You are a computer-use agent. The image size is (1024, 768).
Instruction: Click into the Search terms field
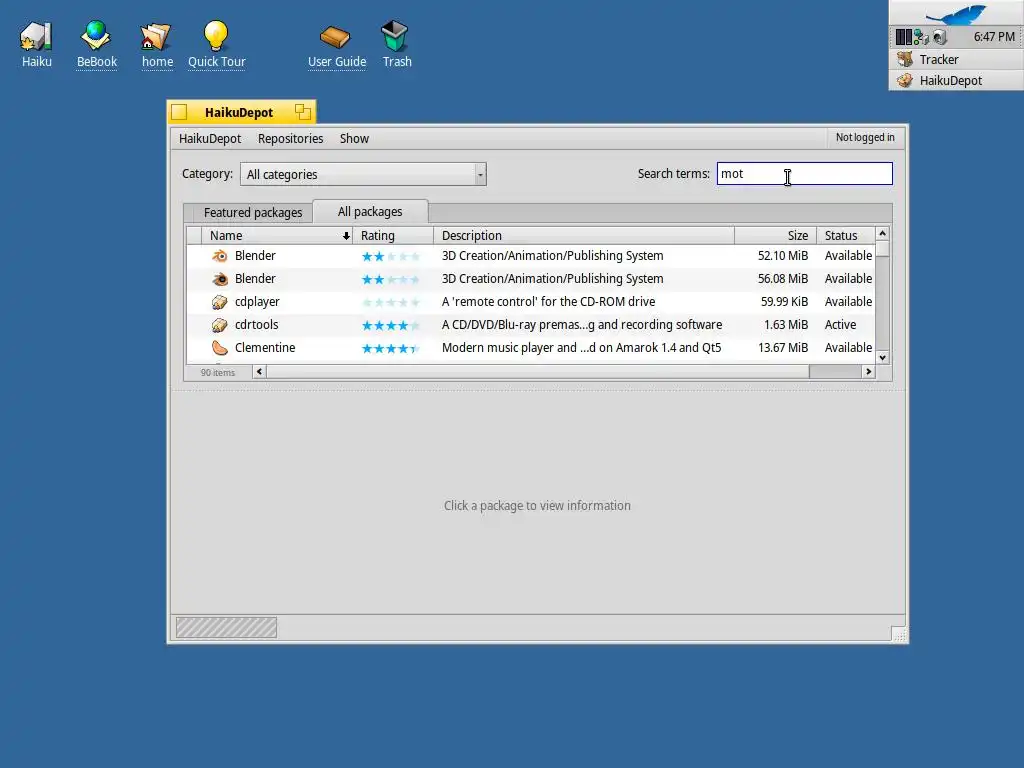pos(805,174)
